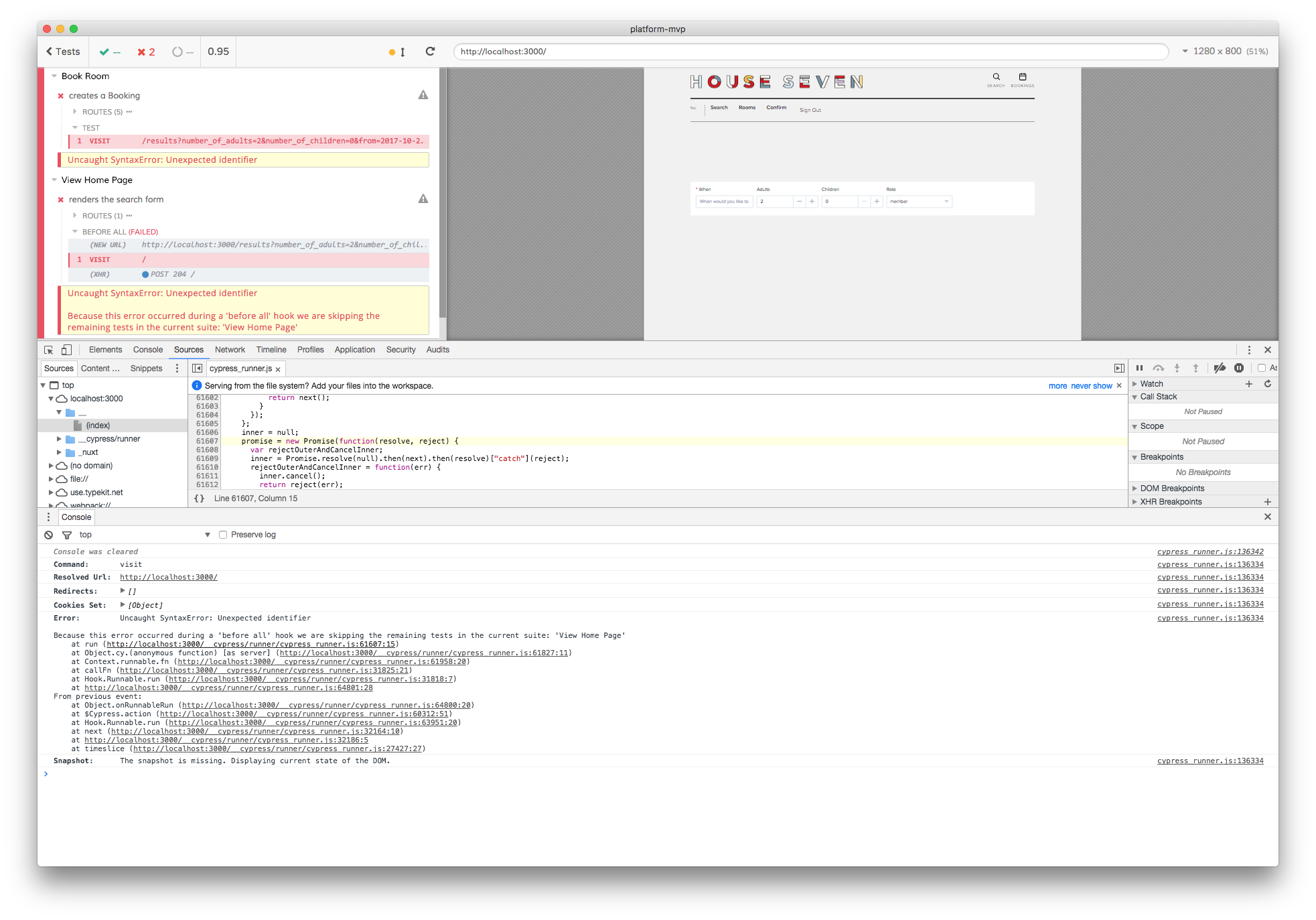Screen dimensions: 1316x920
Task: Clear the console with the clear icon
Action: tap(48, 535)
